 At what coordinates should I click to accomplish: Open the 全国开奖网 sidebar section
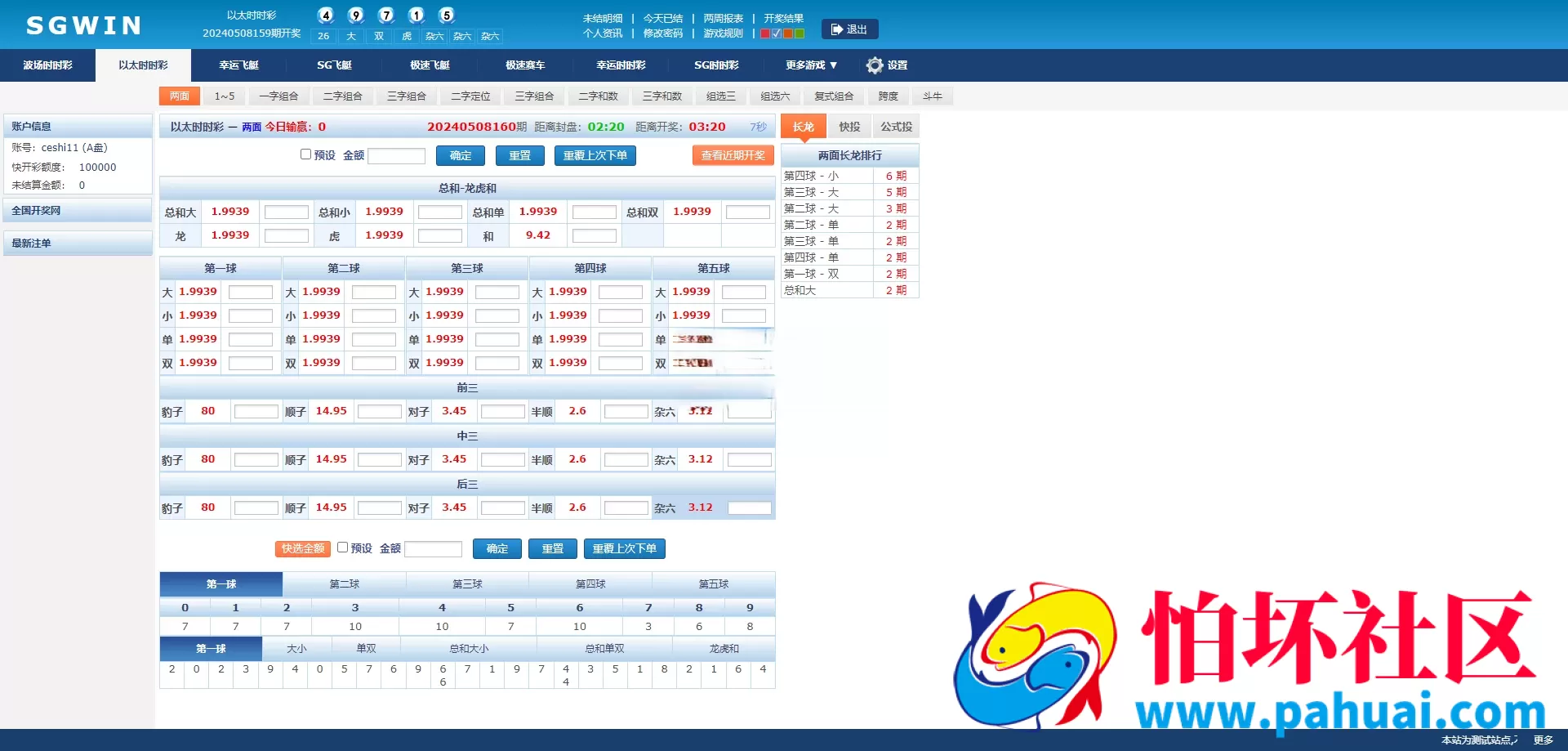78,211
